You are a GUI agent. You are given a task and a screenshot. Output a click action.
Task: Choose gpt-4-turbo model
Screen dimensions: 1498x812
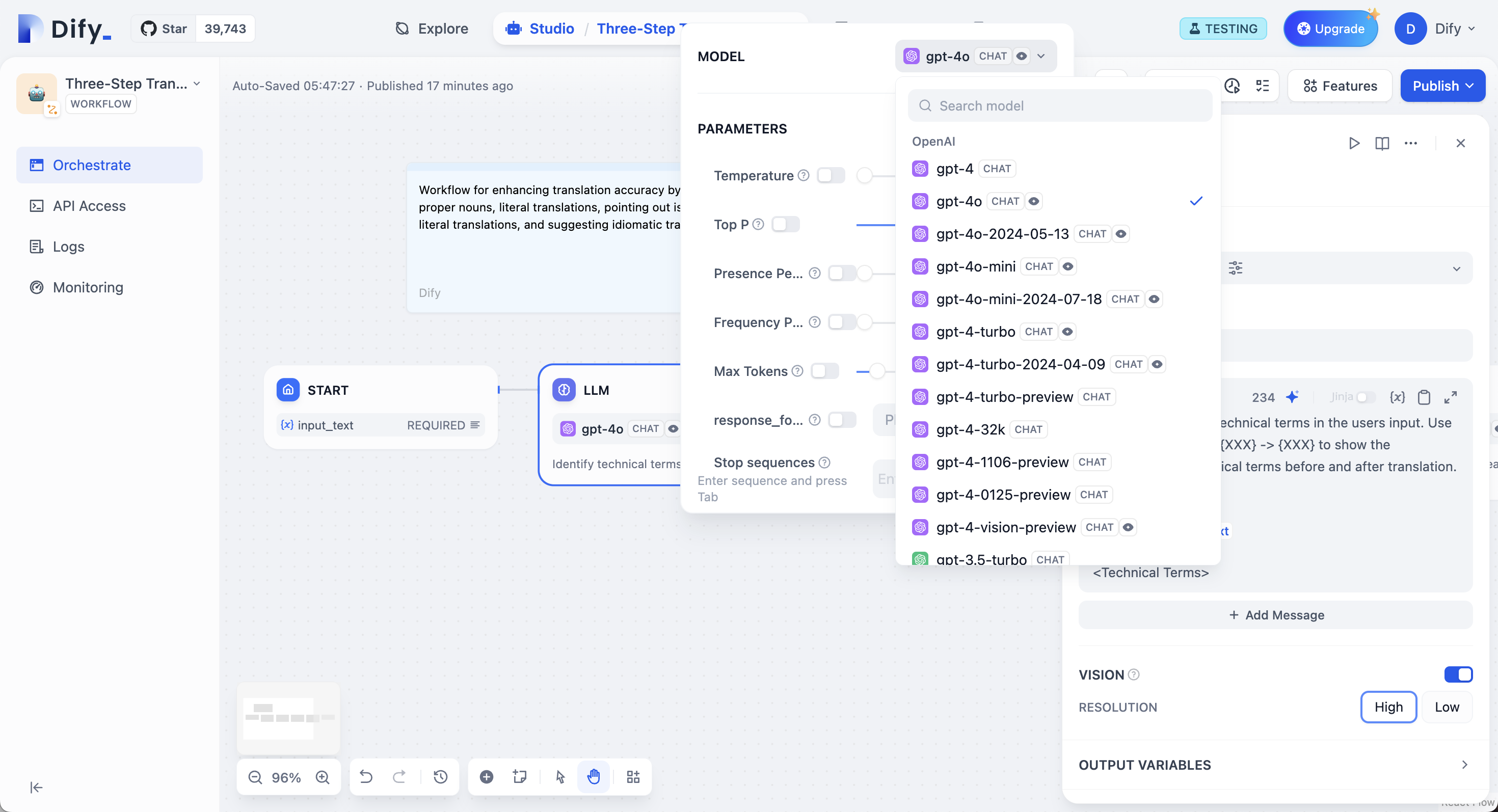pyautogui.click(x=1058, y=331)
